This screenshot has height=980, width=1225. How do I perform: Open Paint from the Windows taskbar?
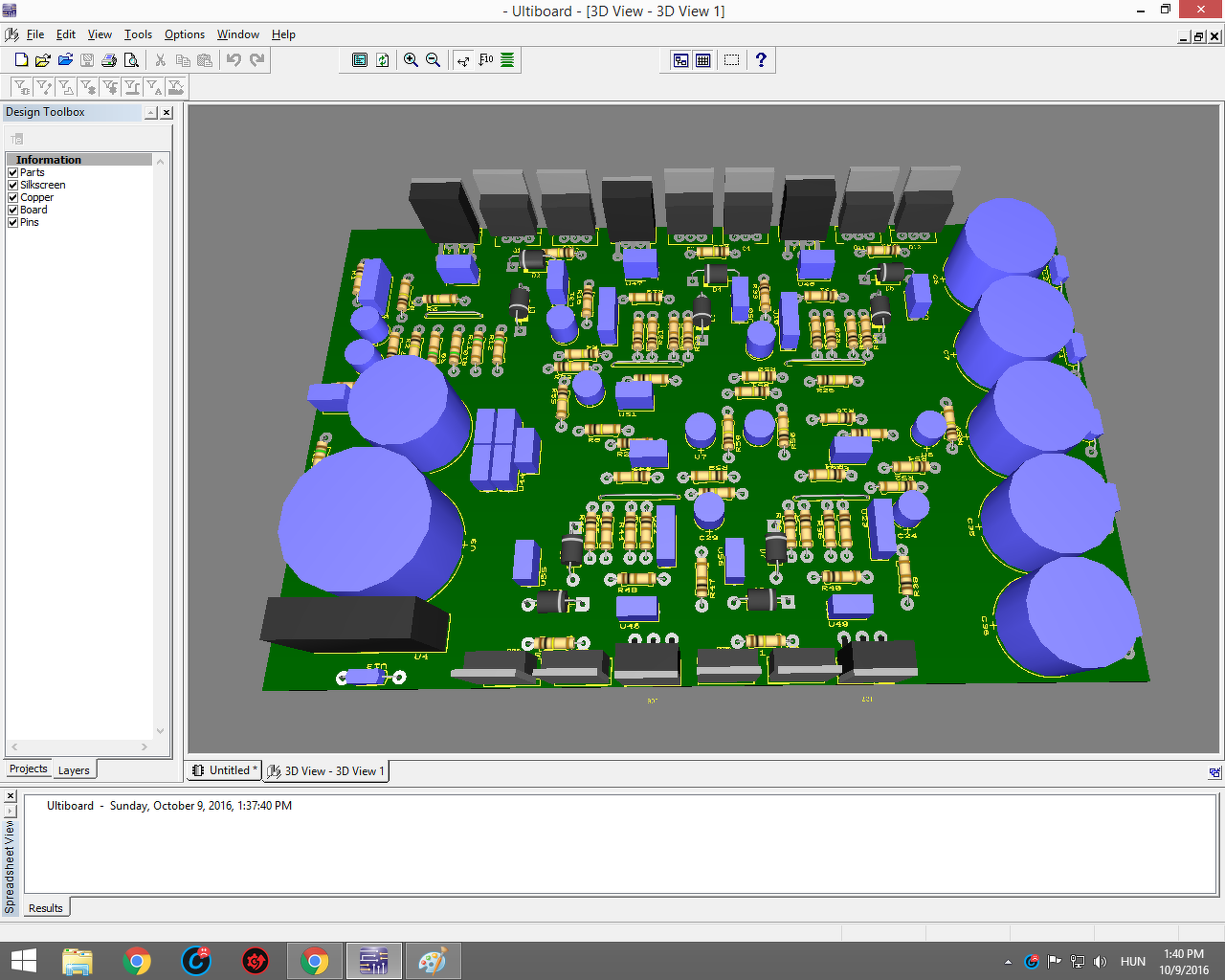[x=433, y=961]
